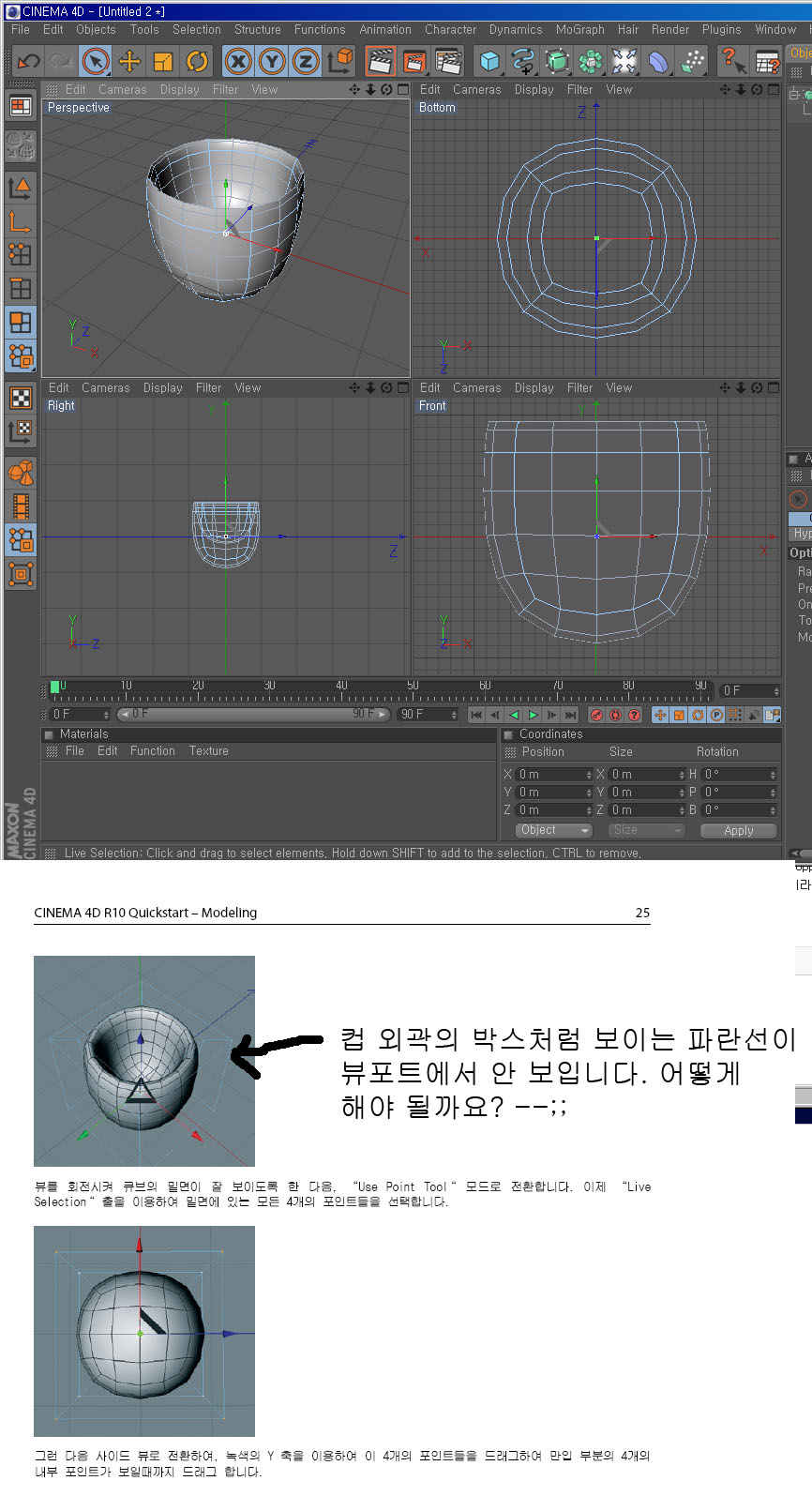Viewport: 812px width, 1496px height.
Task: Open Filter menu in Right viewport
Action: (x=209, y=388)
